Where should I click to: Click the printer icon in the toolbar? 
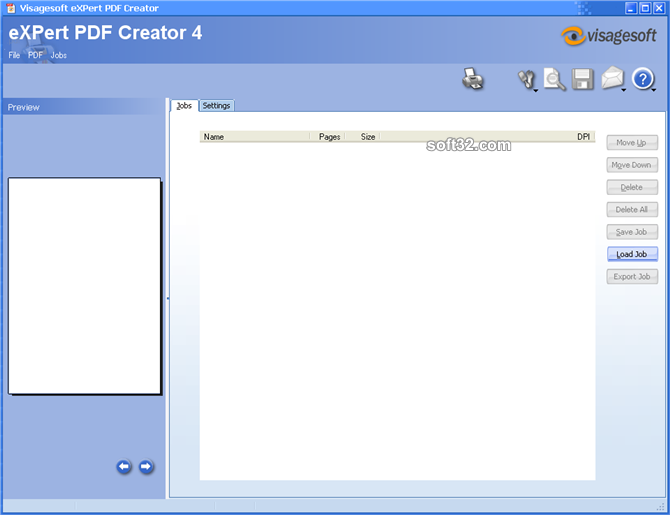click(x=473, y=79)
